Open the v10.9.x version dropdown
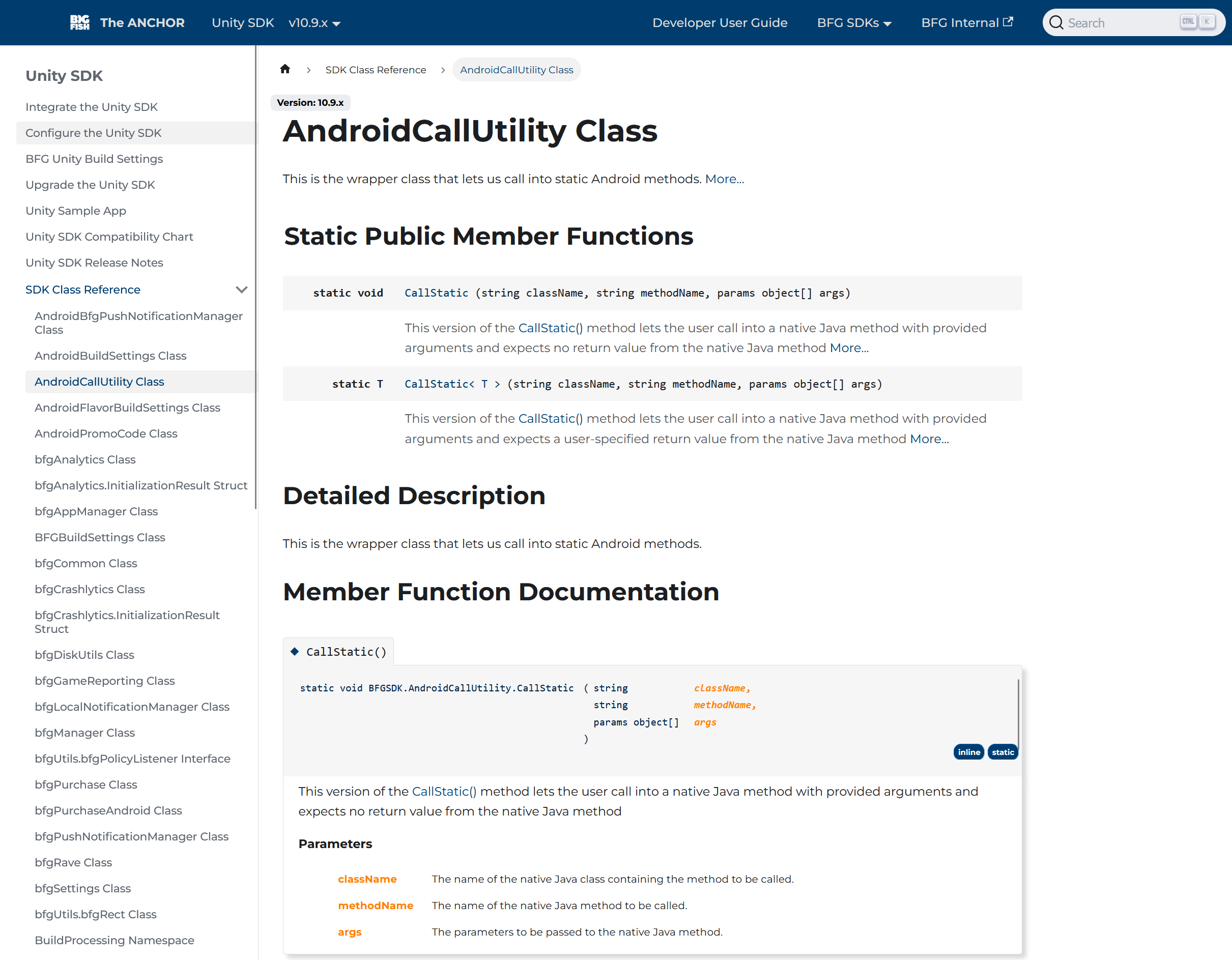The height and width of the screenshot is (960, 1232). point(314,22)
